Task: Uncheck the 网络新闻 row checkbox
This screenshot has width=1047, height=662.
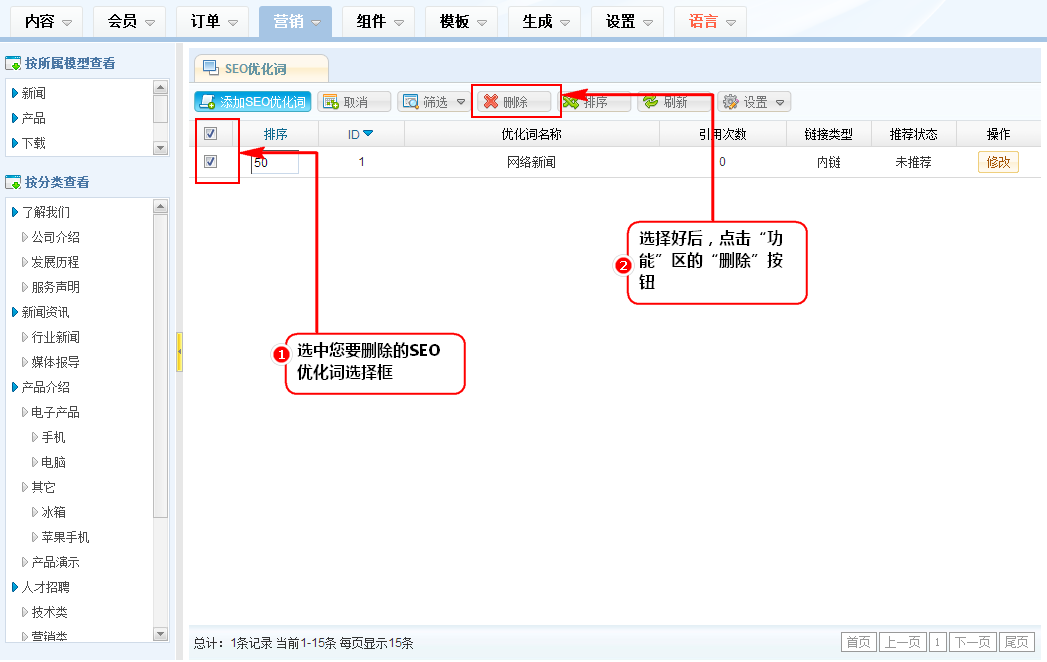Action: point(211,161)
